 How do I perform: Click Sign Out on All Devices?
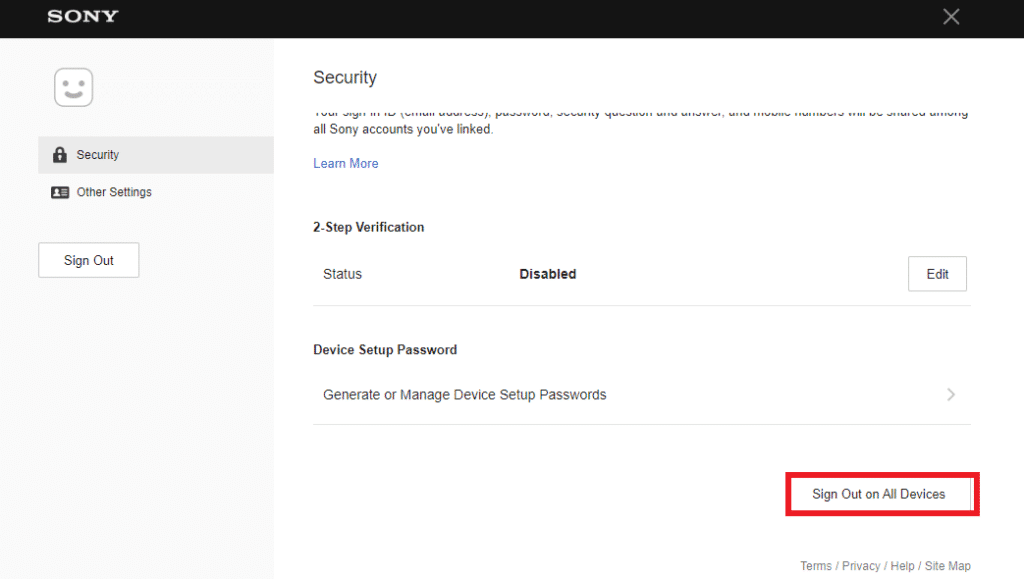coord(878,494)
